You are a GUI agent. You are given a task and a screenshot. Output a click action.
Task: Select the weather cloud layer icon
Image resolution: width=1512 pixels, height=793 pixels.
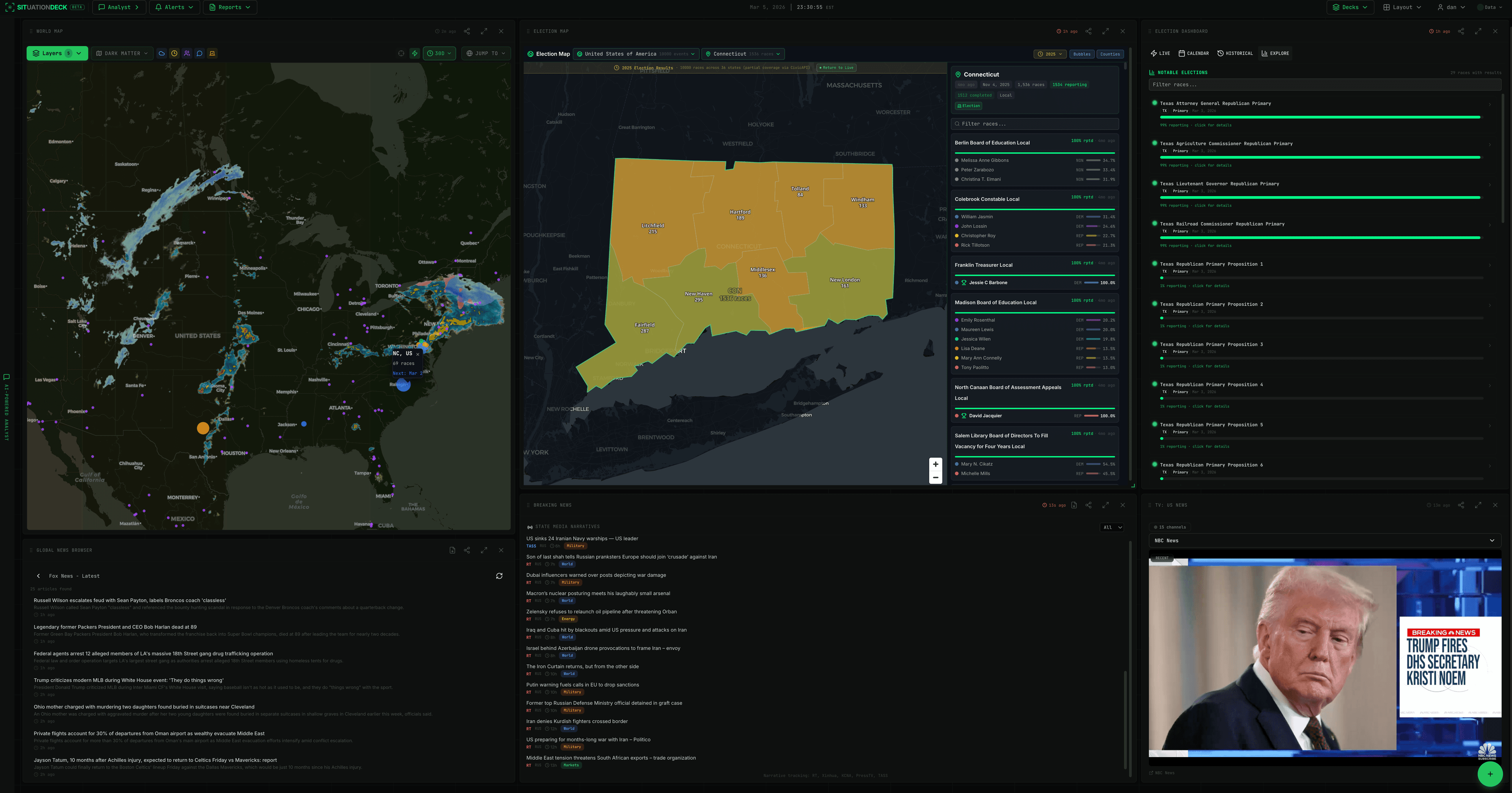[x=161, y=54]
